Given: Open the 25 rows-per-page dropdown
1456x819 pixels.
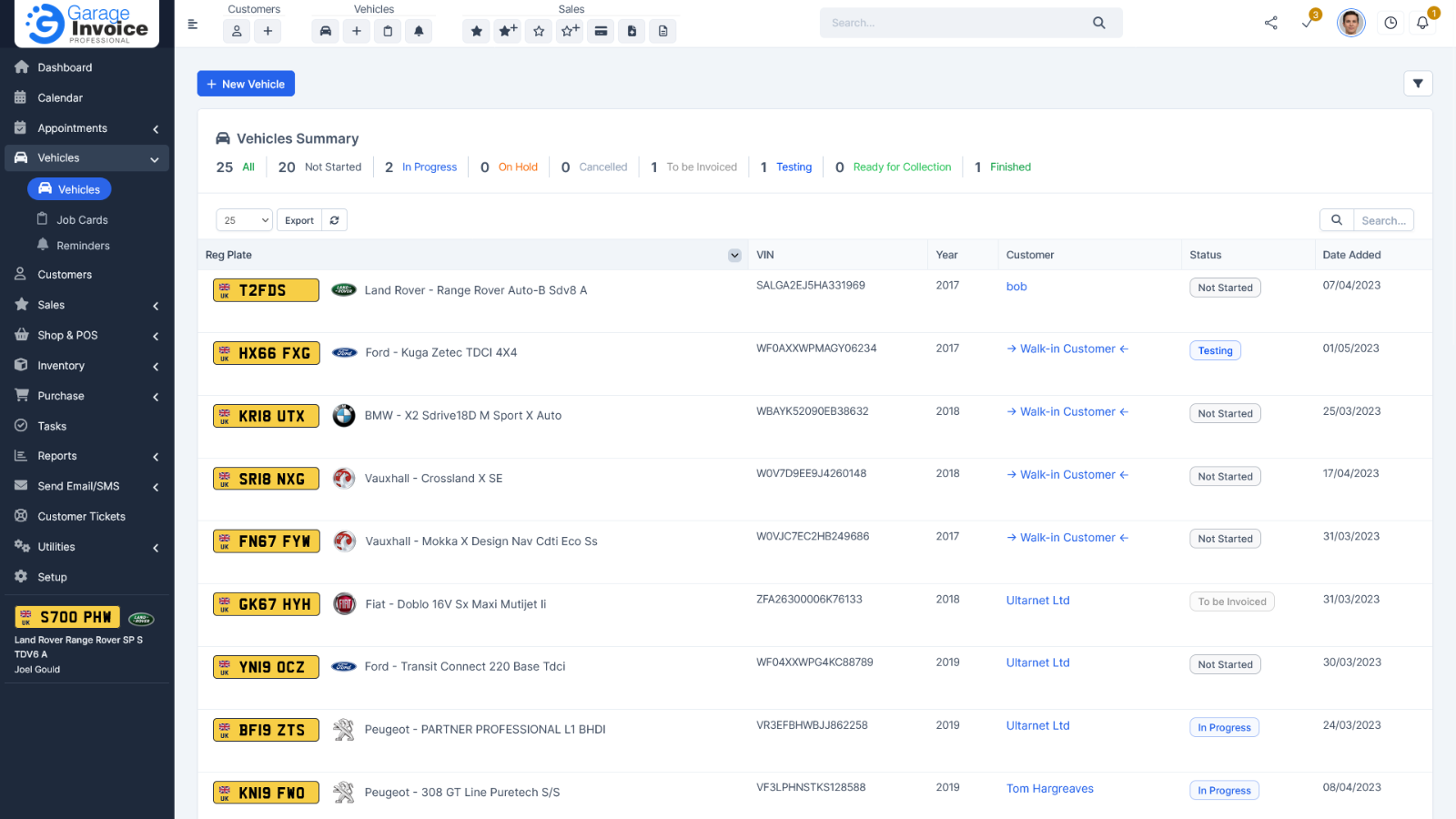Looking at the screenshot, I should pos(245,220).
